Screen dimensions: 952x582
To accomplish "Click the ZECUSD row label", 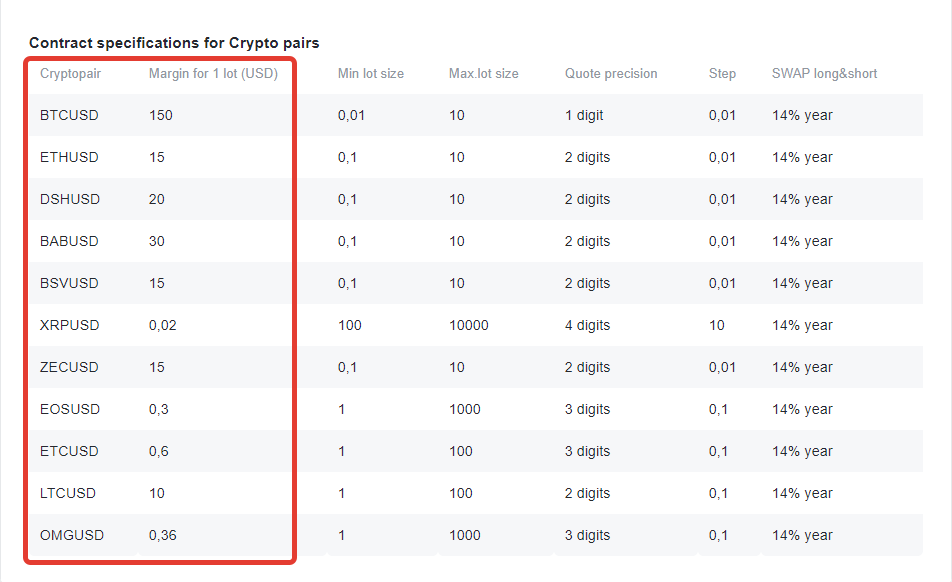I will [x=69, y=367].
